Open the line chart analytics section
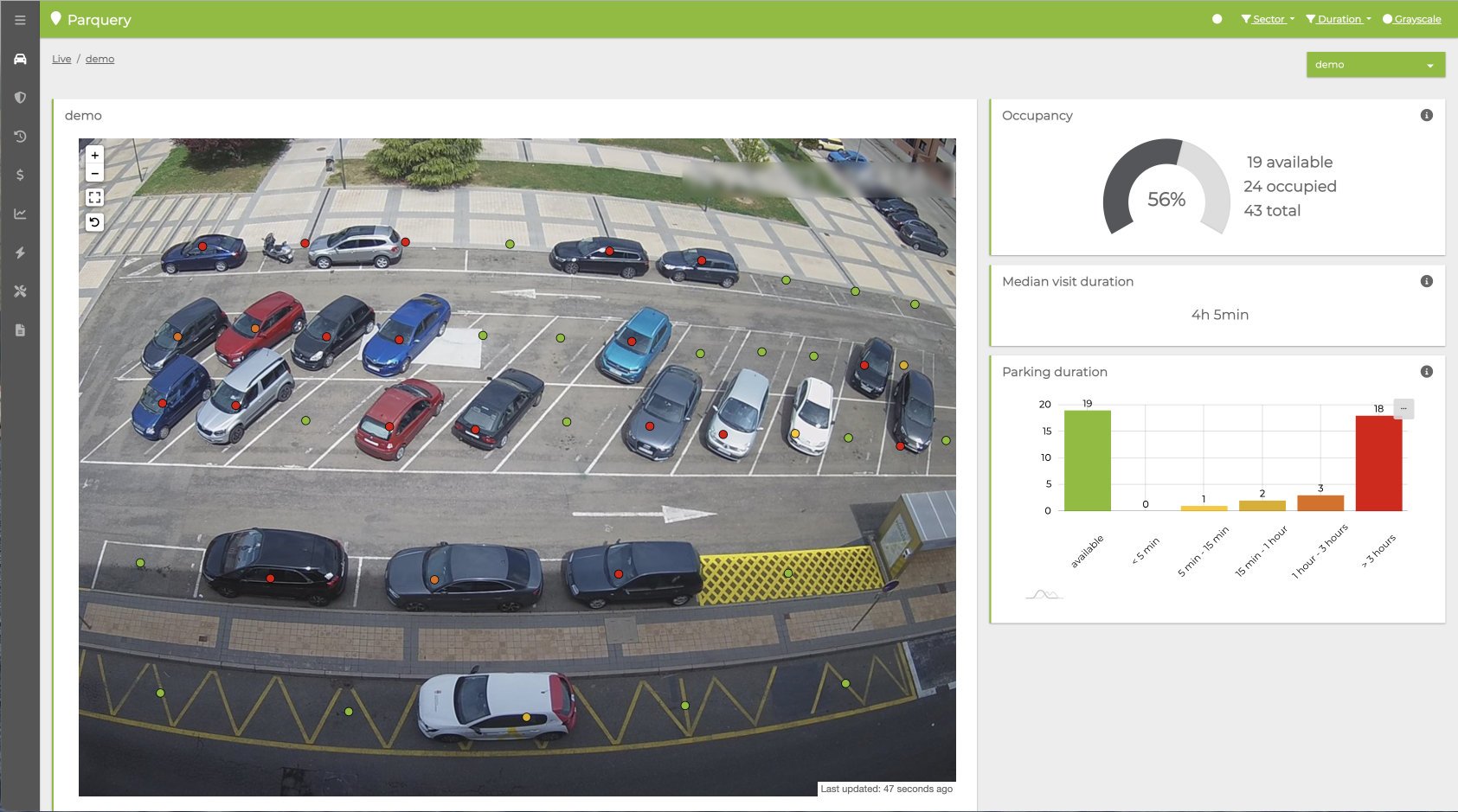Image resolution: width=1458 pixels, height=812 pixels. click(x=20, y=214)
